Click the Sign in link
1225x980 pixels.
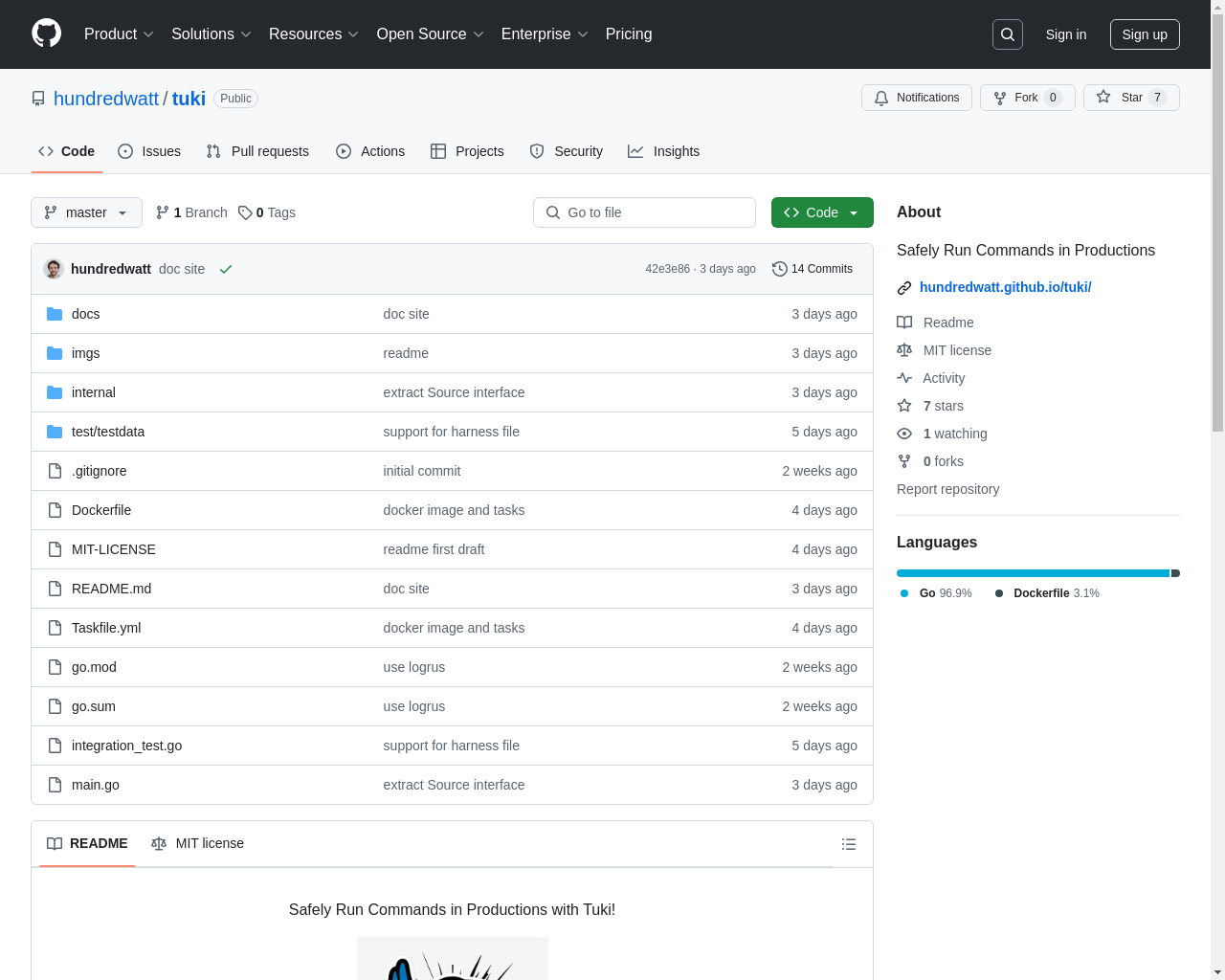point(1066,34)
